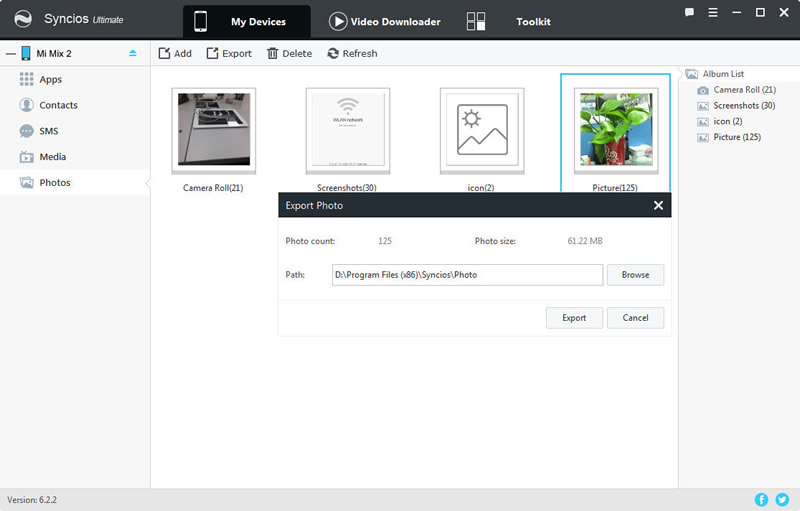Click the Version: 6.2.2 status text
Viewport: 800px width, 511px height.
point(32,500)
